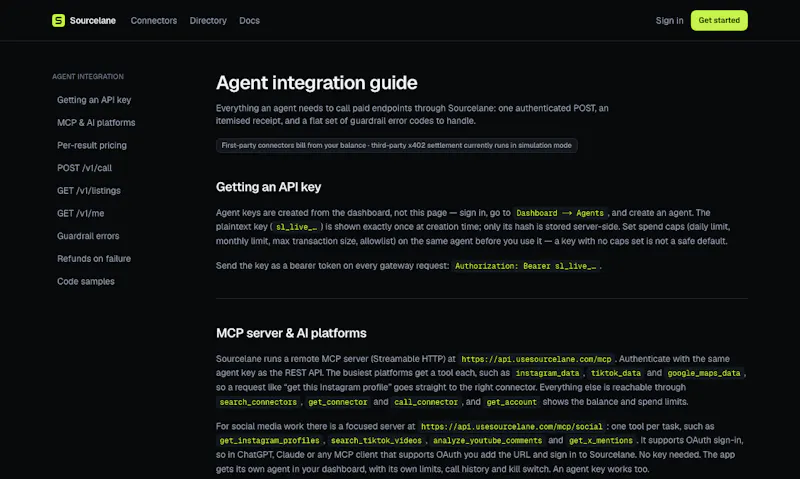Open the Sourcelane home link text
800x479 pixels.
92,20
